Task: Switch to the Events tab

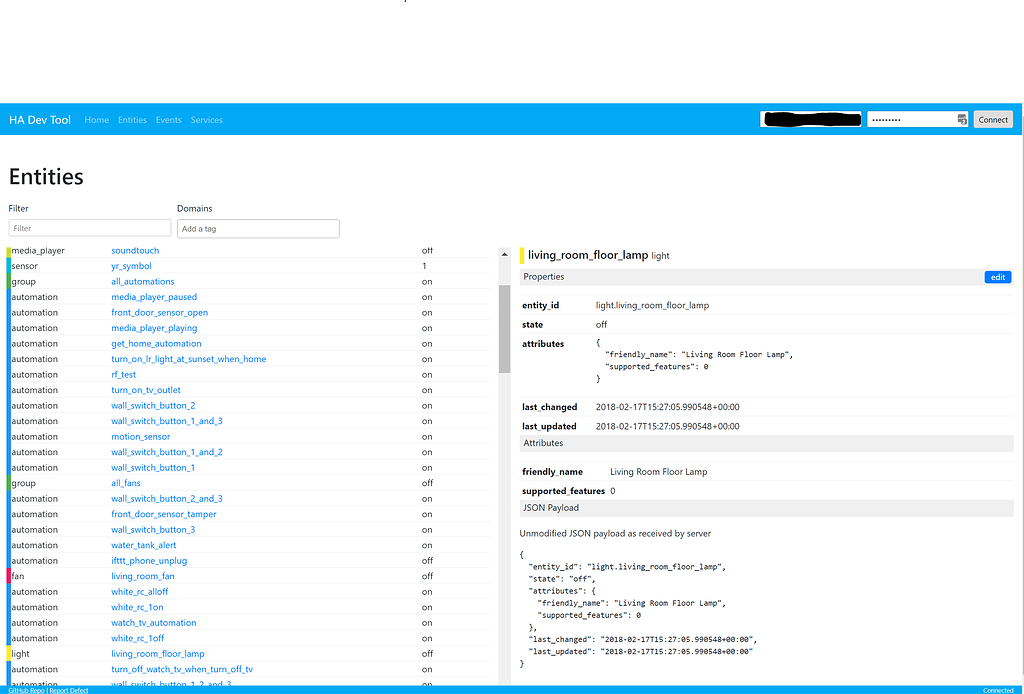Action: point(168,119)
